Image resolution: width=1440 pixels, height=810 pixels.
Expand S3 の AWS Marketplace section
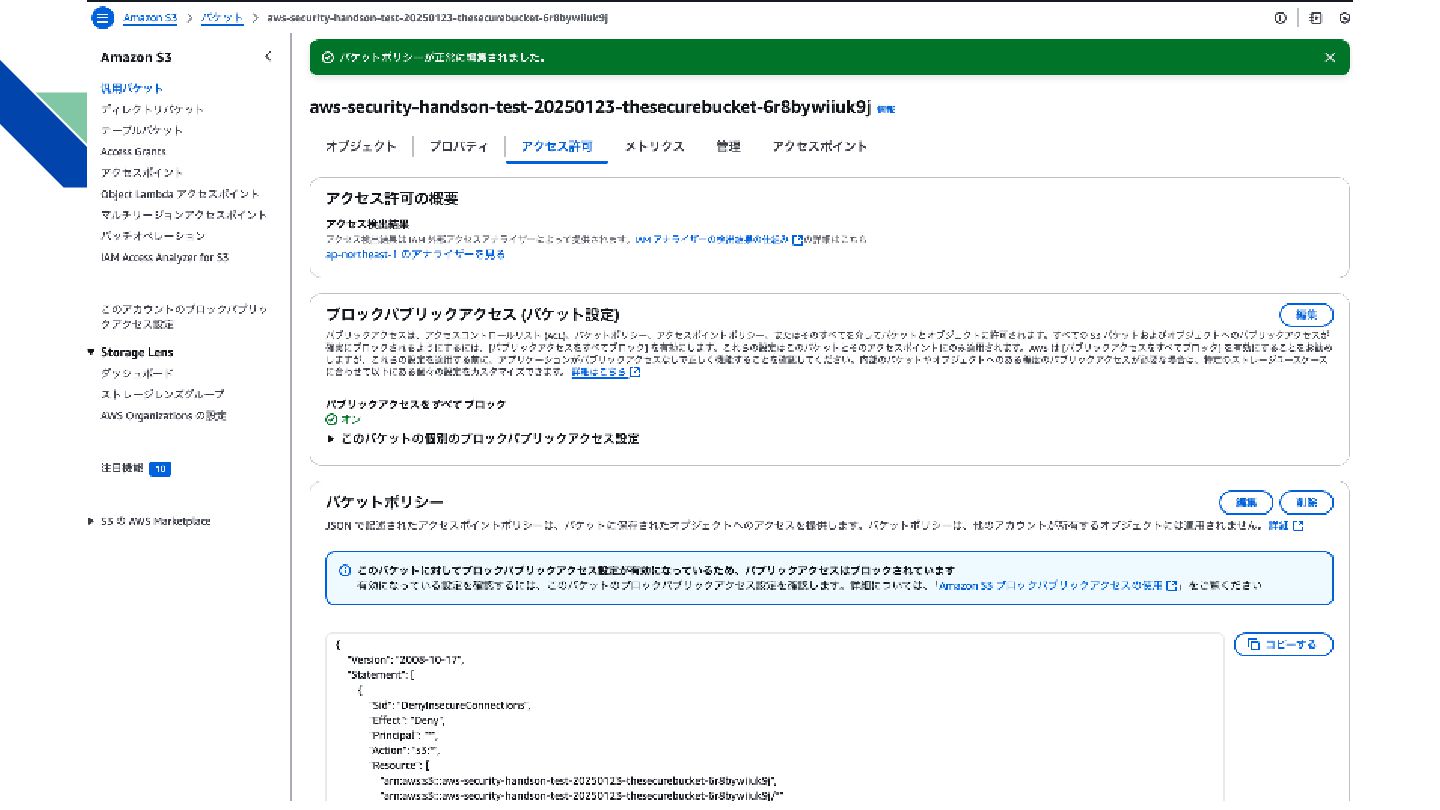point(91,521)
